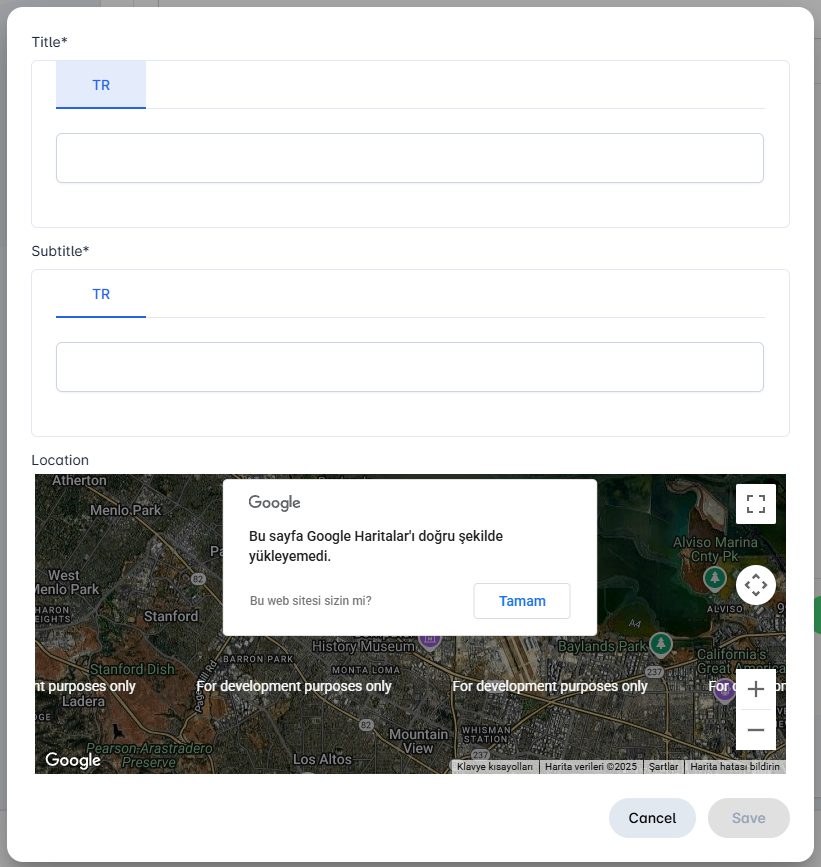Click the Atherton map label
Image resolution: width=821 pixels, height=867 pixels.
point(79,480)
